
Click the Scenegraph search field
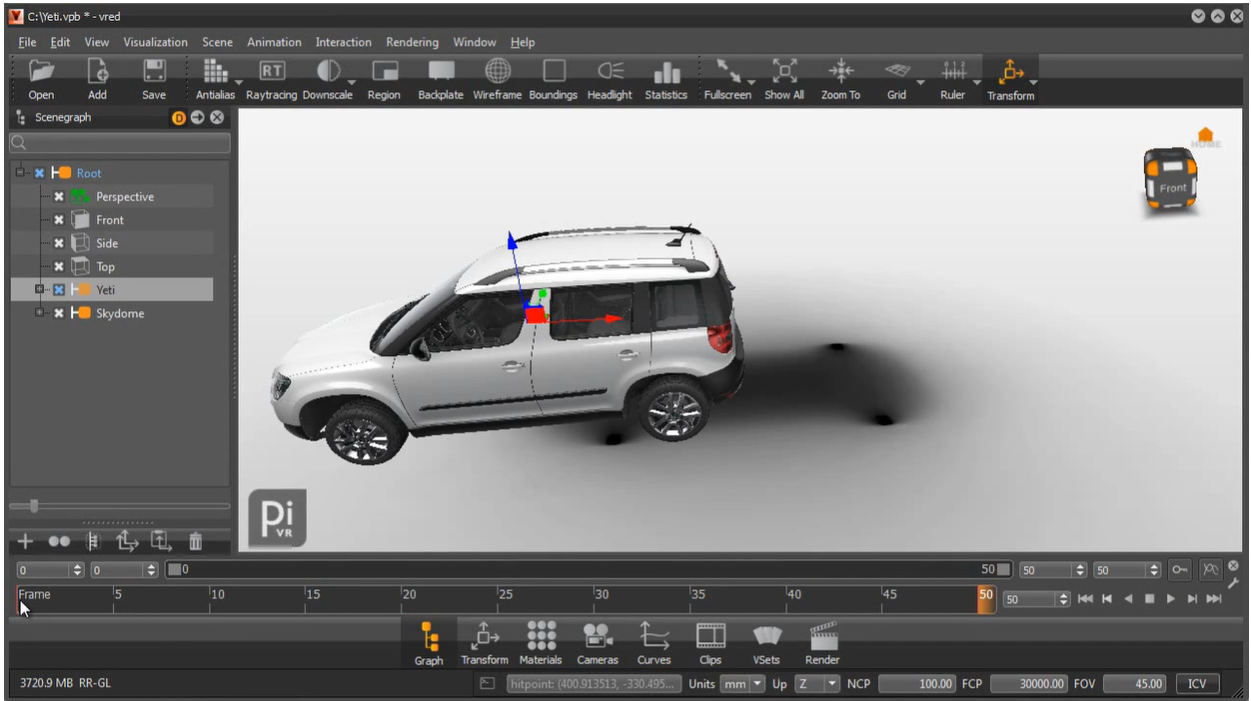(x=120, y=142)
